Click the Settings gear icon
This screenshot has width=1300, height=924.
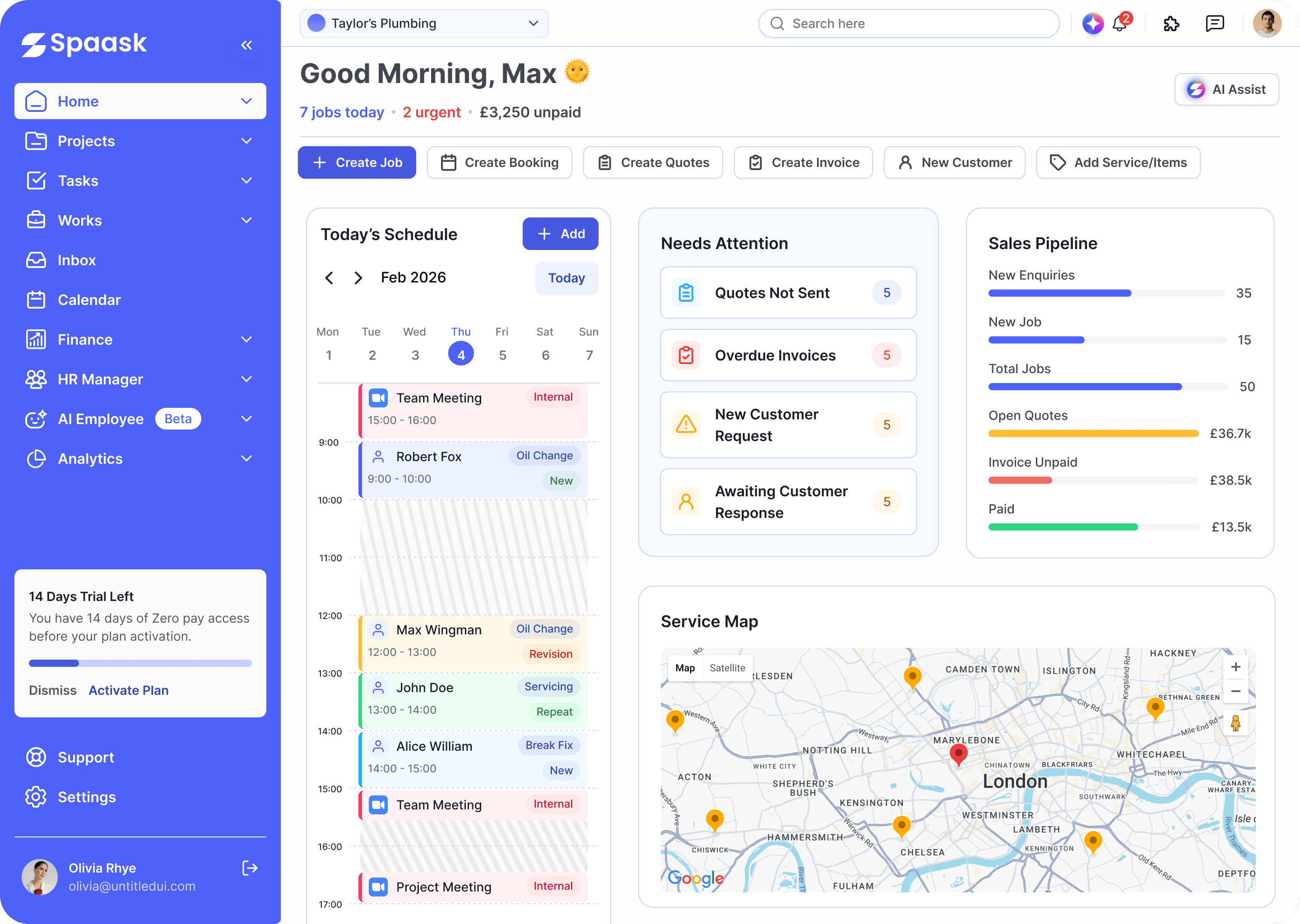pyautogui.click(x=36, y=797)
